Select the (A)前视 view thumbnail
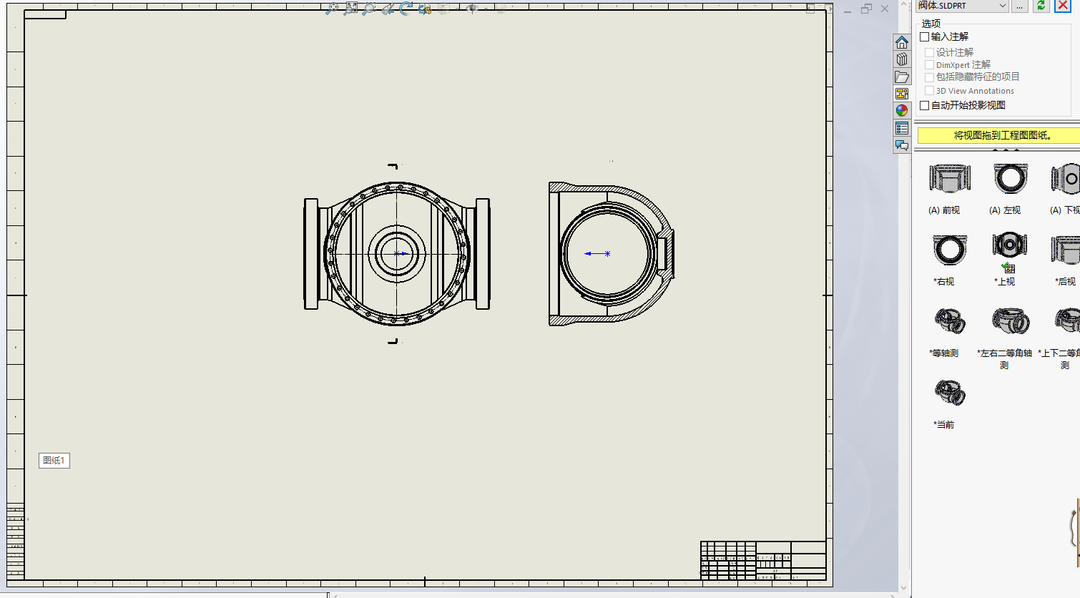Screen dimensions: 1080x598 [x=948, y=180]
